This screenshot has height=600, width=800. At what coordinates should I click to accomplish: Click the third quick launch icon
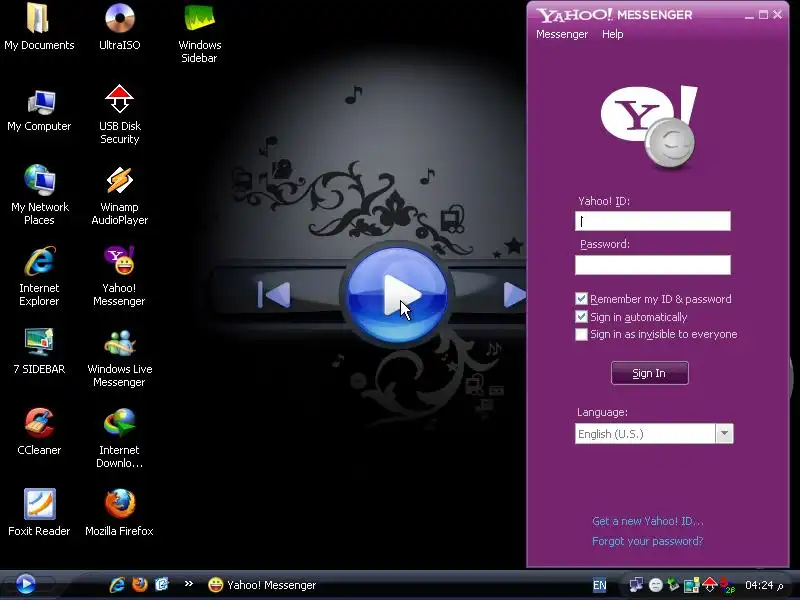coord(162,585)
